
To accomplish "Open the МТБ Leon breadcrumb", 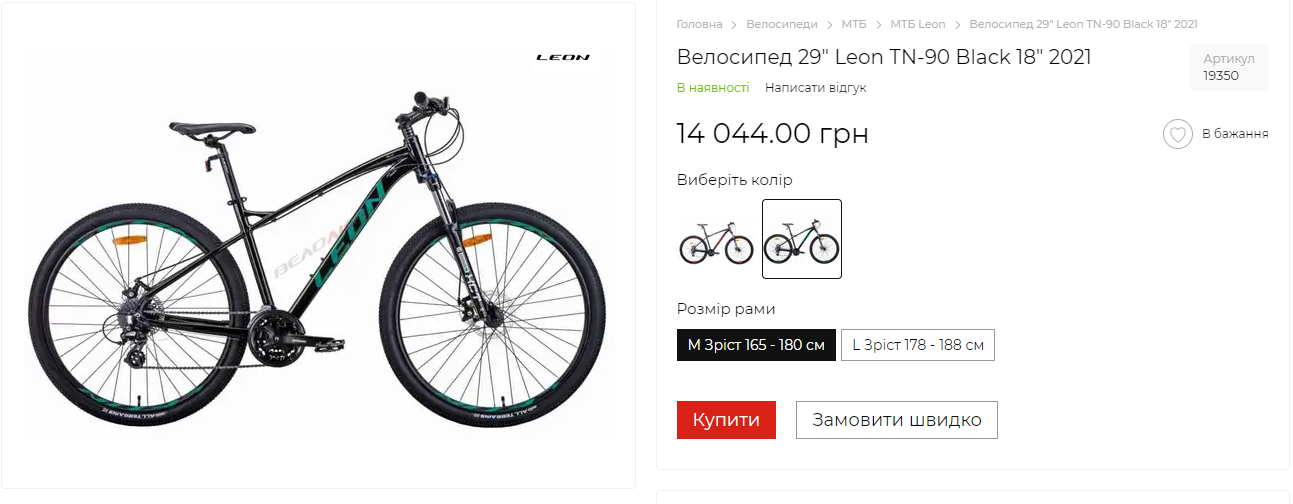I will tap(918, 24).
